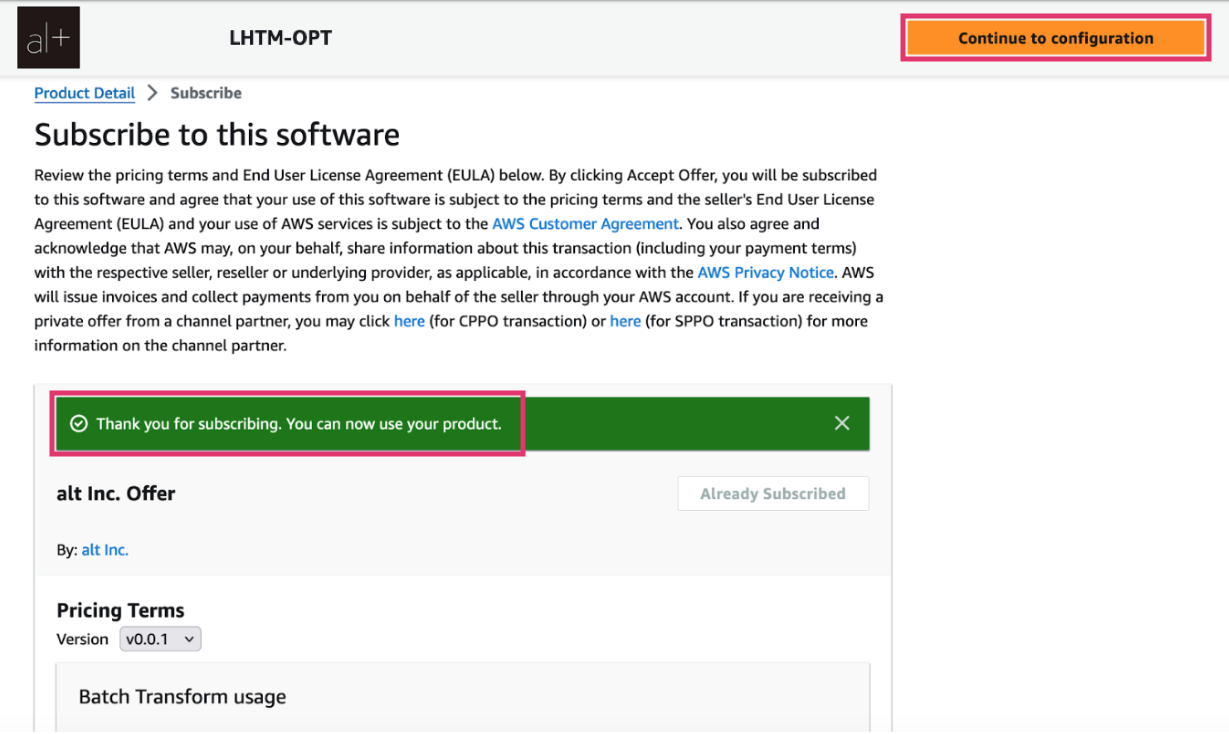Click the Already Subscribed button
The height and width of the screenshot is (734, 1229).
773,494
